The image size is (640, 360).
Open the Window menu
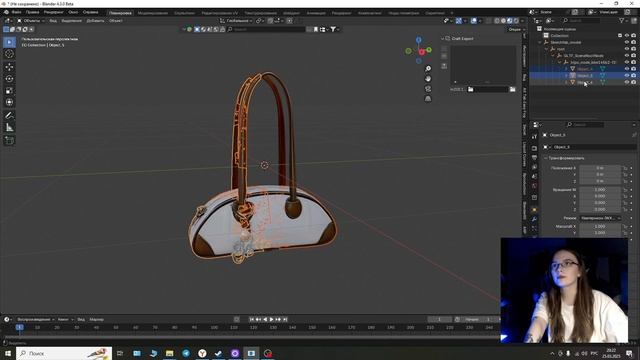coord(73,12)
